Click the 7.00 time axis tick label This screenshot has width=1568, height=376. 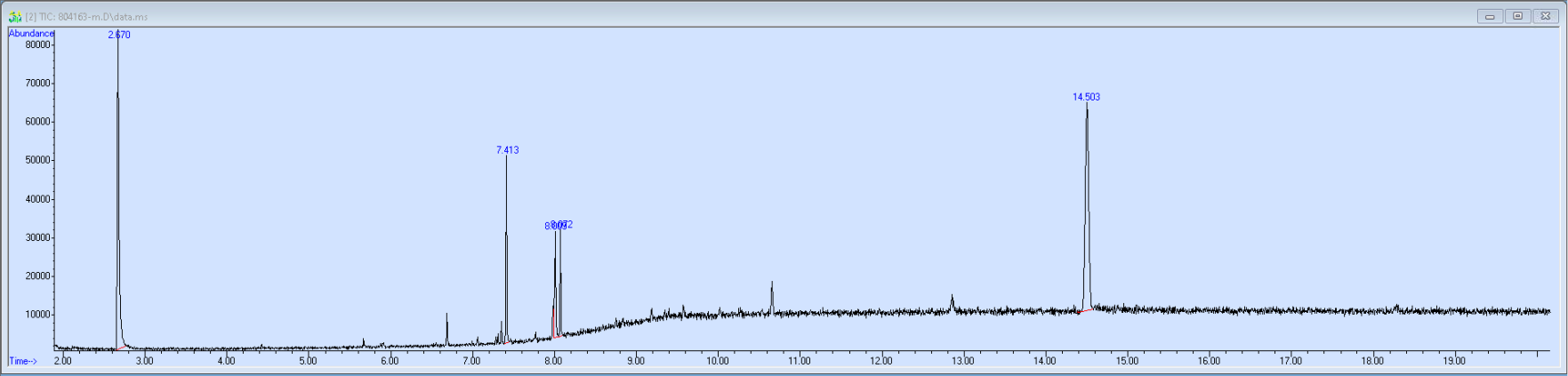tap(471, 361)
